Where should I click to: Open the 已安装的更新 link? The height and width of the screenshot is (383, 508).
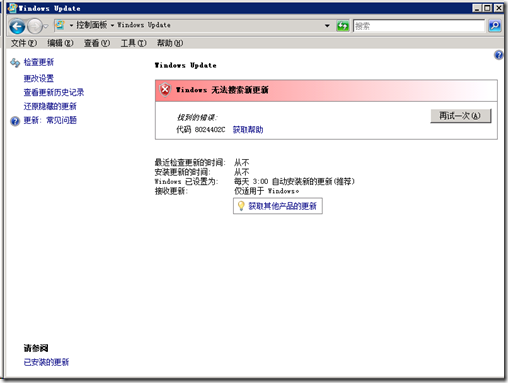pos(46,362)
